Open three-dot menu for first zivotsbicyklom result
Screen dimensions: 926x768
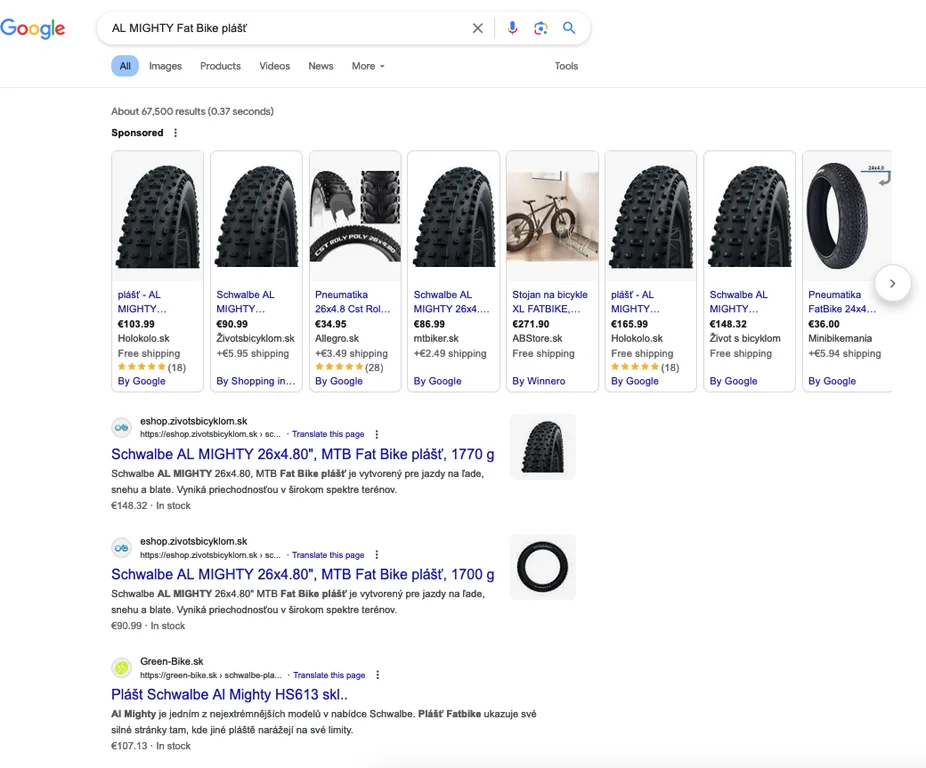point(377,434)
